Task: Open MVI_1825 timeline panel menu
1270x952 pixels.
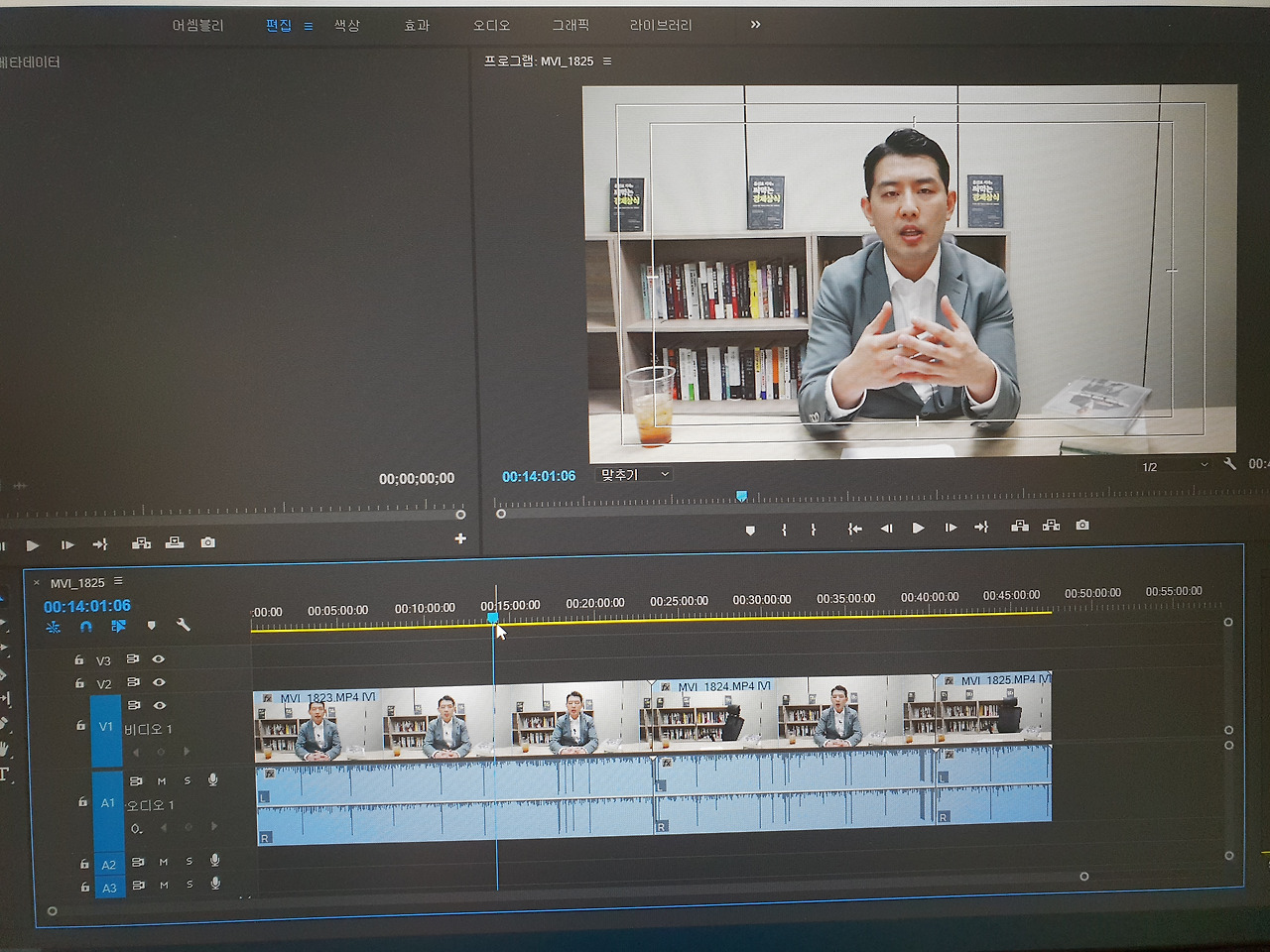Action: pos(118,581)
